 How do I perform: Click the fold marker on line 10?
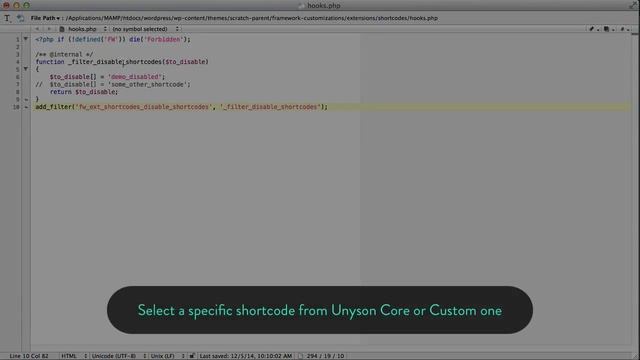[26, 107]
